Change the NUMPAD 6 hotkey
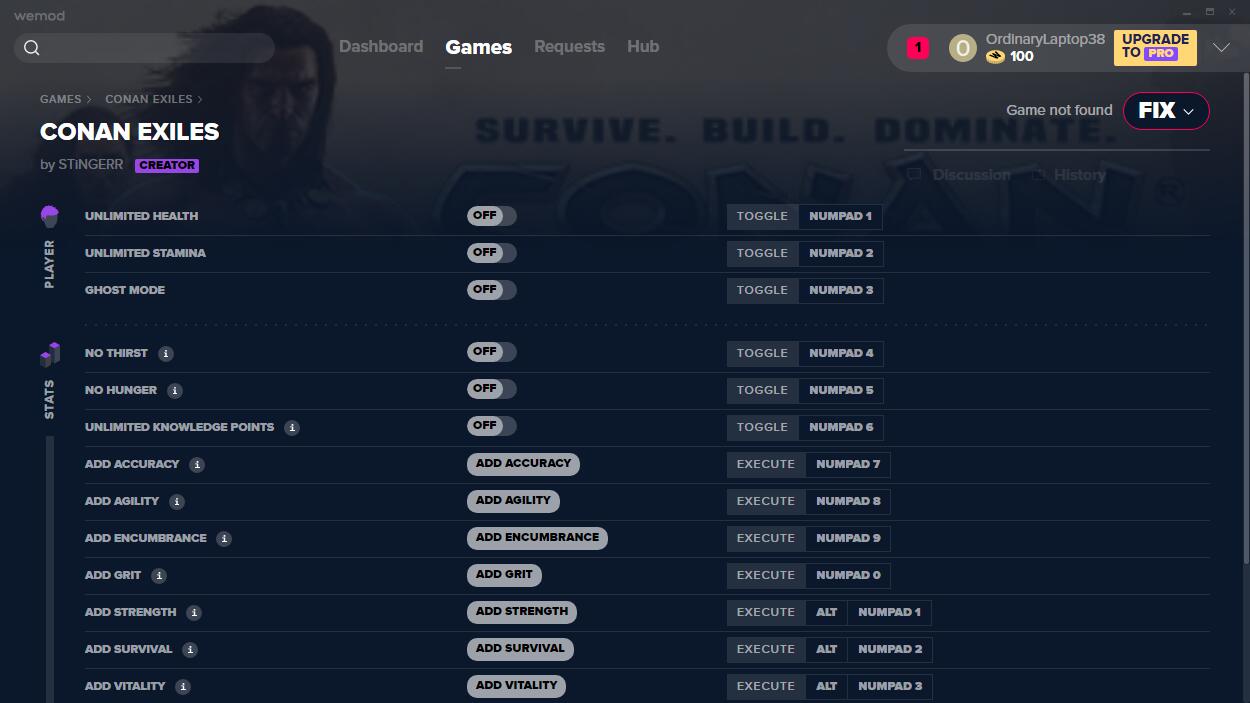The image size is (1250, 703). tap(841, 427)
